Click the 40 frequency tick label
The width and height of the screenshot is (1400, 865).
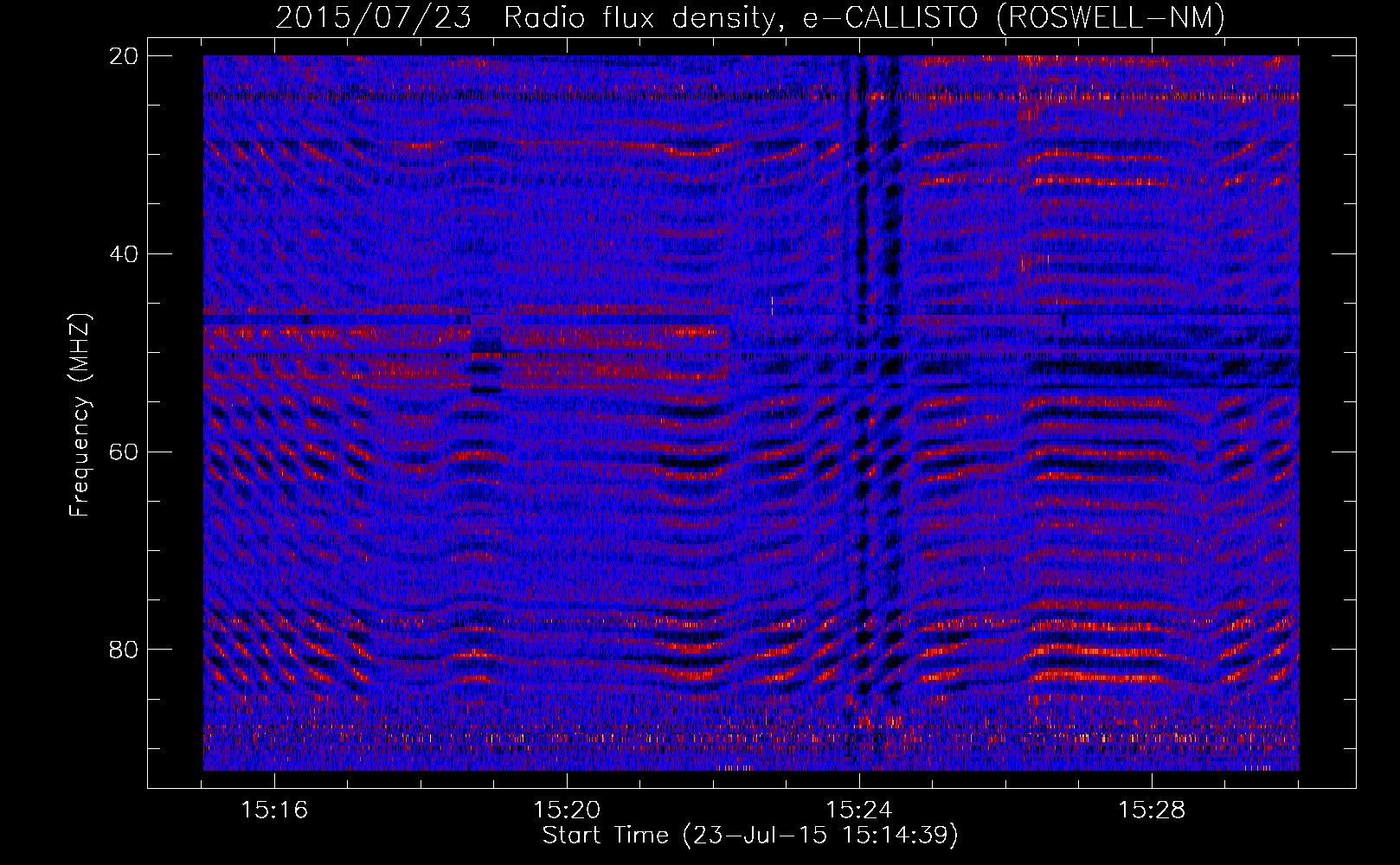click(124, 254)
